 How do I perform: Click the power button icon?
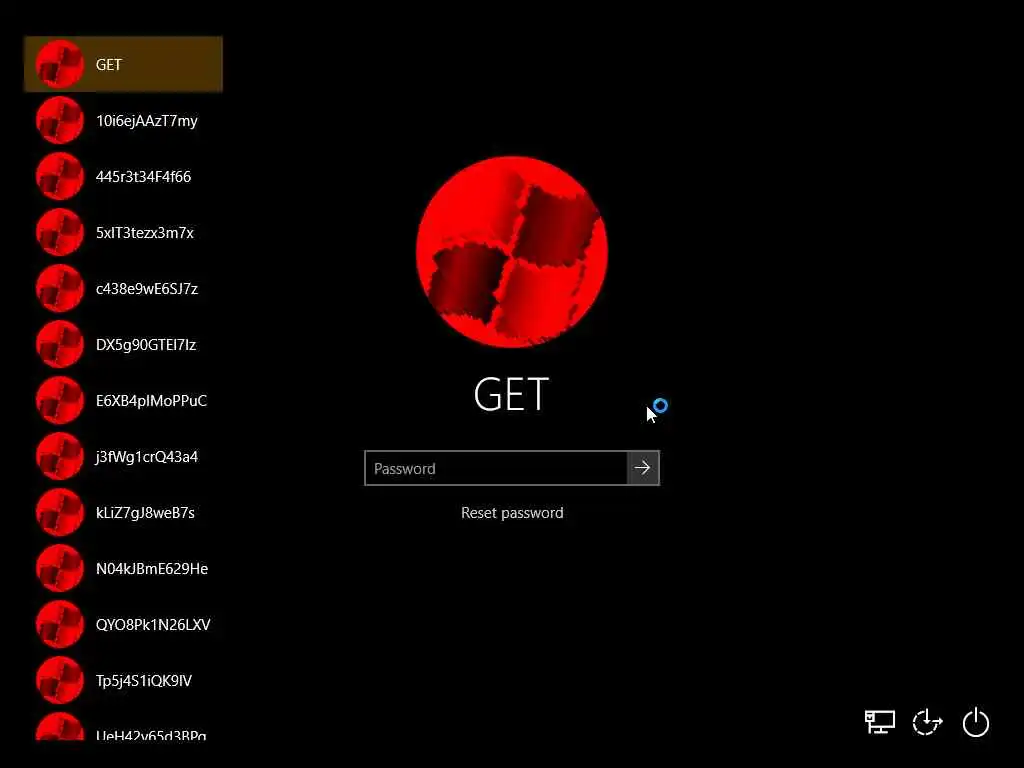coord(976,722)
